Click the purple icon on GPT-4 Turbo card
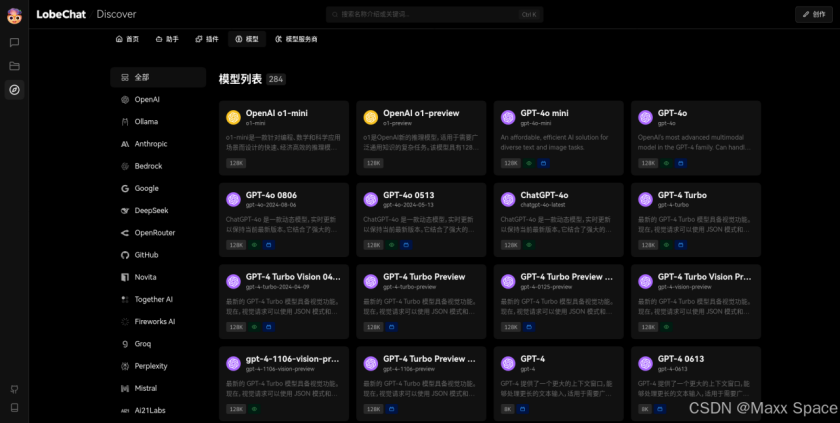Image resolution: width=840 pixels, height=423 pixels. pos(646,199)
